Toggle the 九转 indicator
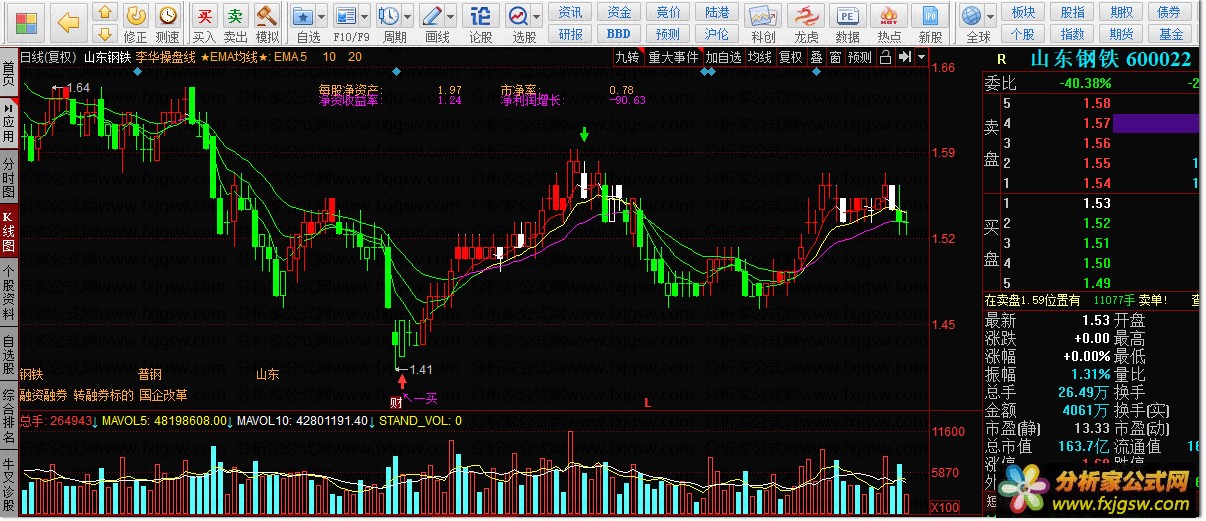The width and height of the screenshot is (1206, 521). point(628,57)
